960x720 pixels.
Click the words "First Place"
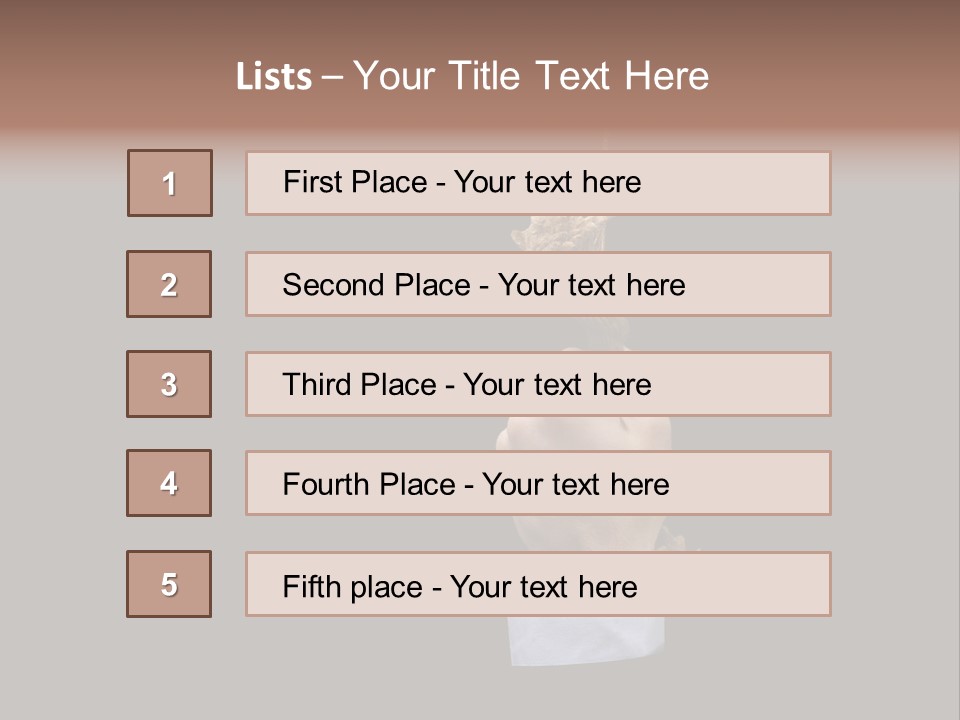tap(356, 182)
